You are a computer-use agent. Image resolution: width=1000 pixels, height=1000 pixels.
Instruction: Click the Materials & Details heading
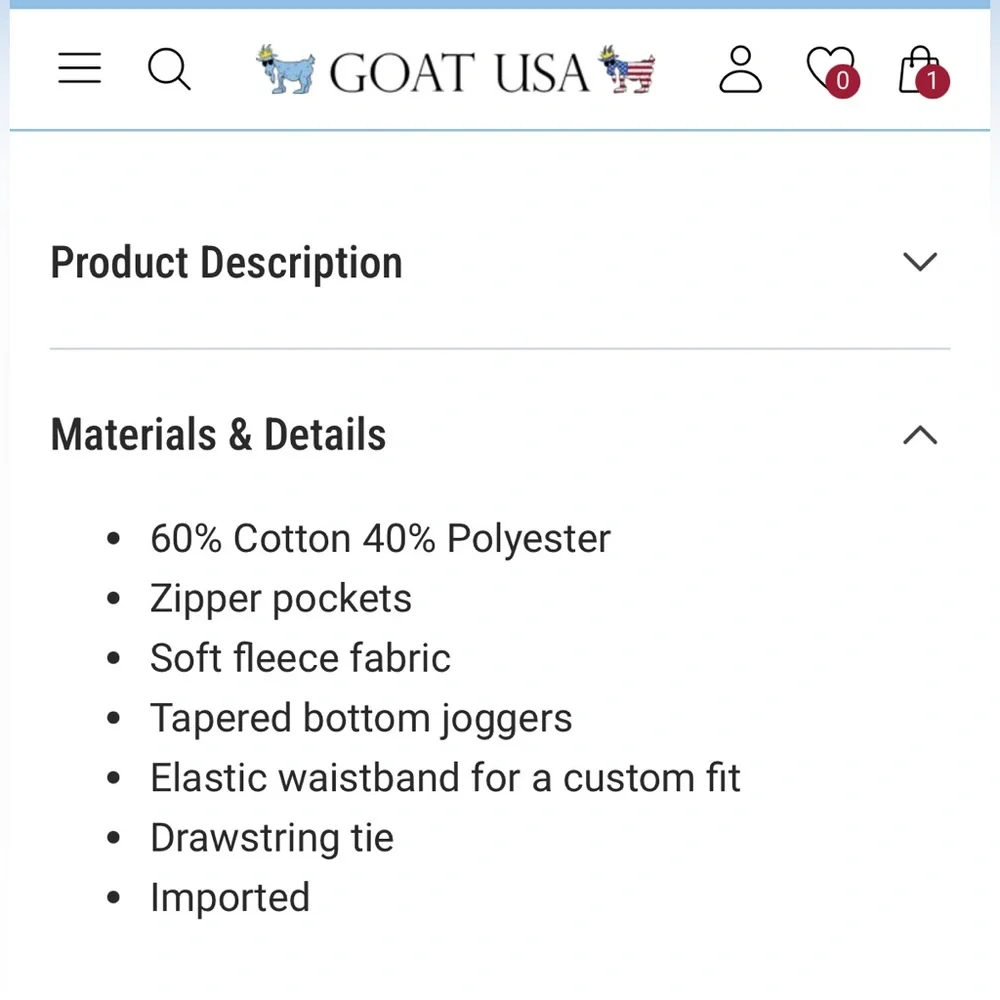pyautogui.click(x=218, y=435)
